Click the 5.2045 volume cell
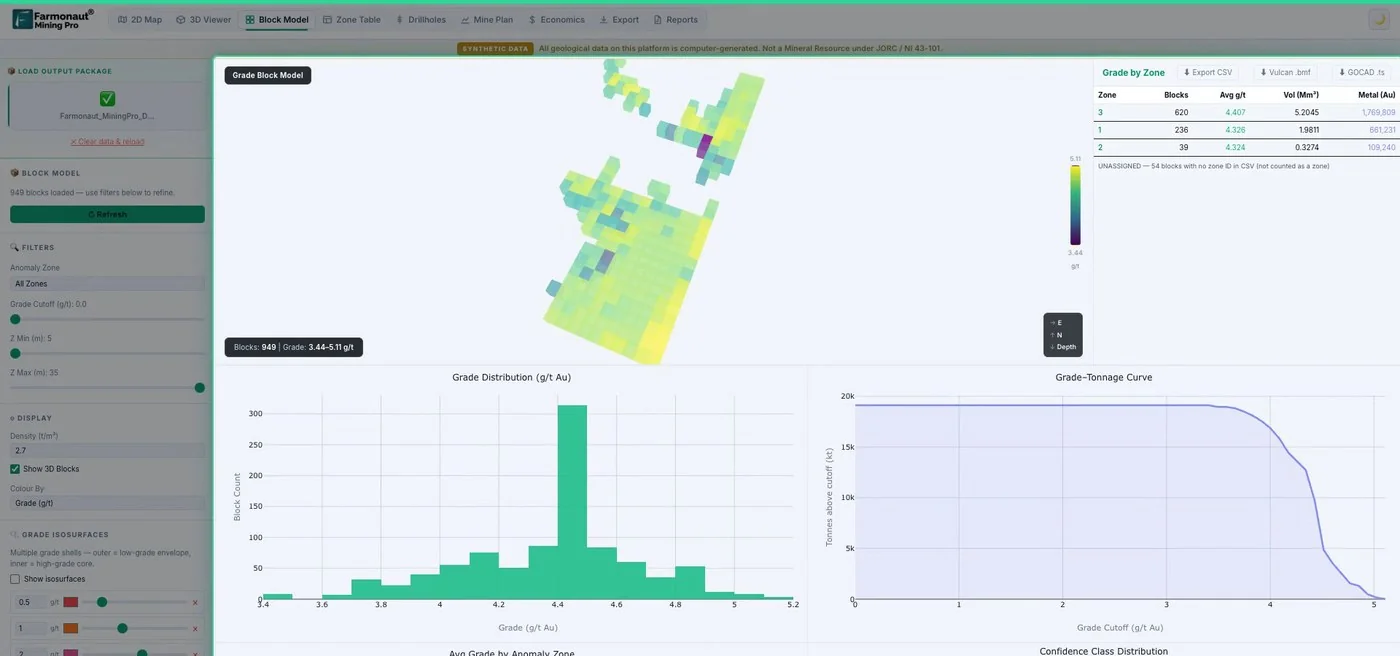 1306,112
